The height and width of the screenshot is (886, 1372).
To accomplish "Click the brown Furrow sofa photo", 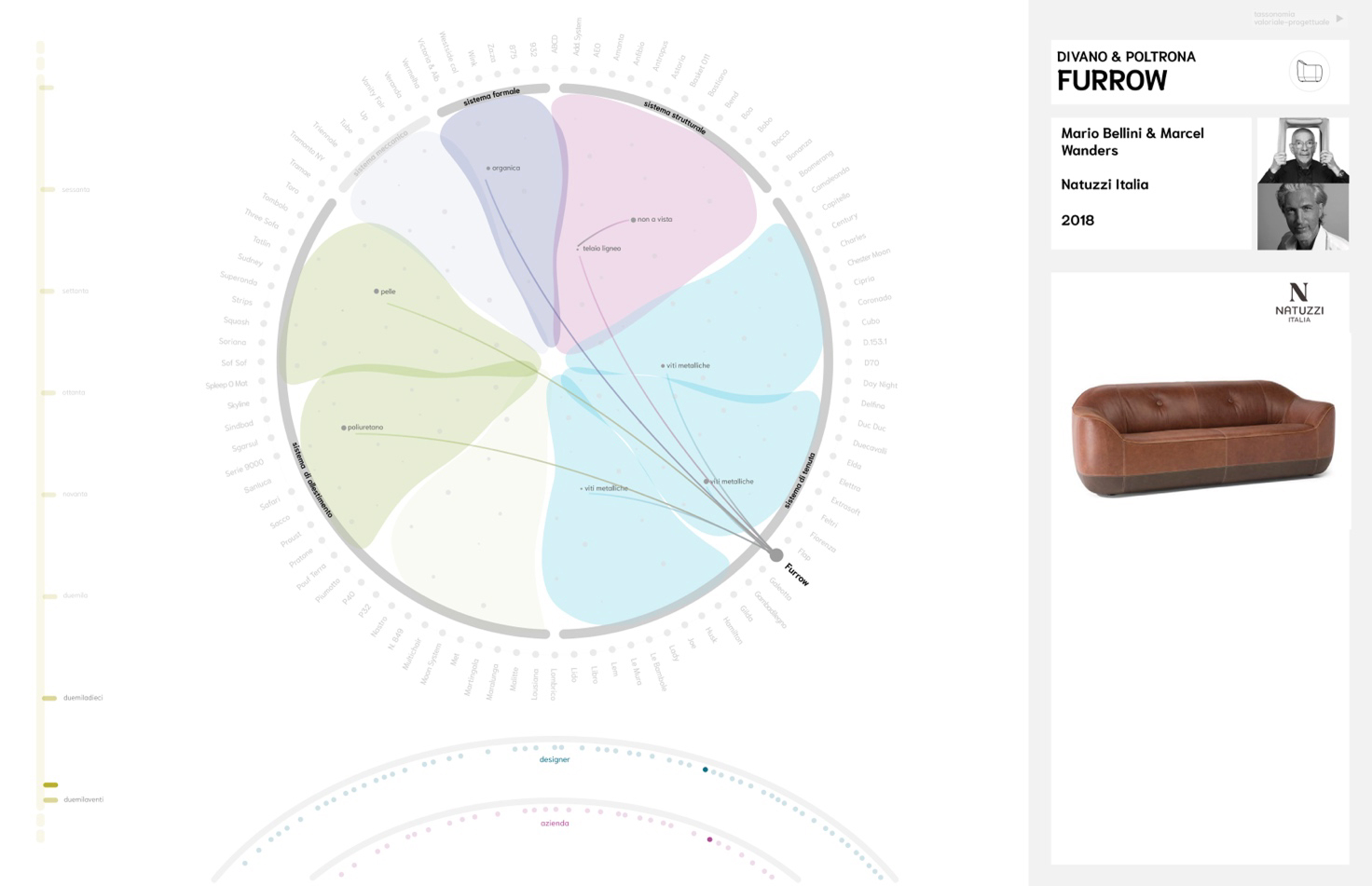I will pyautogui.click(x=1202, y=436).
